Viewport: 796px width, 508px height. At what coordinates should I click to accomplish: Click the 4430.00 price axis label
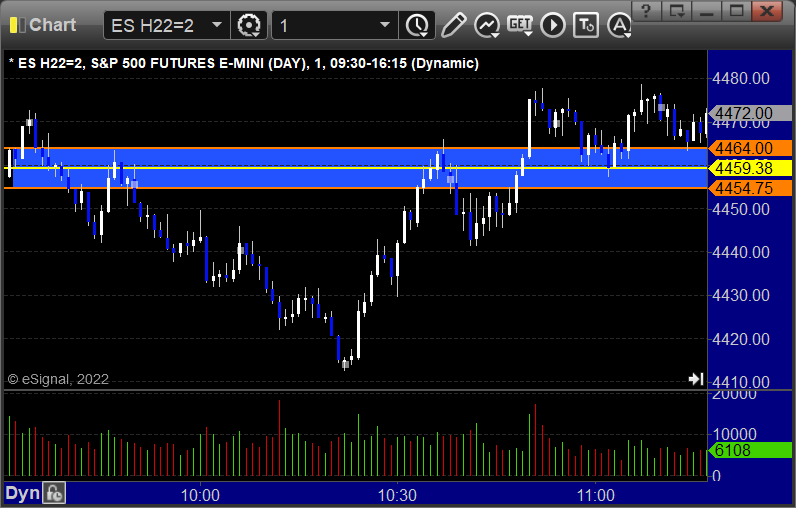(741, 295)
